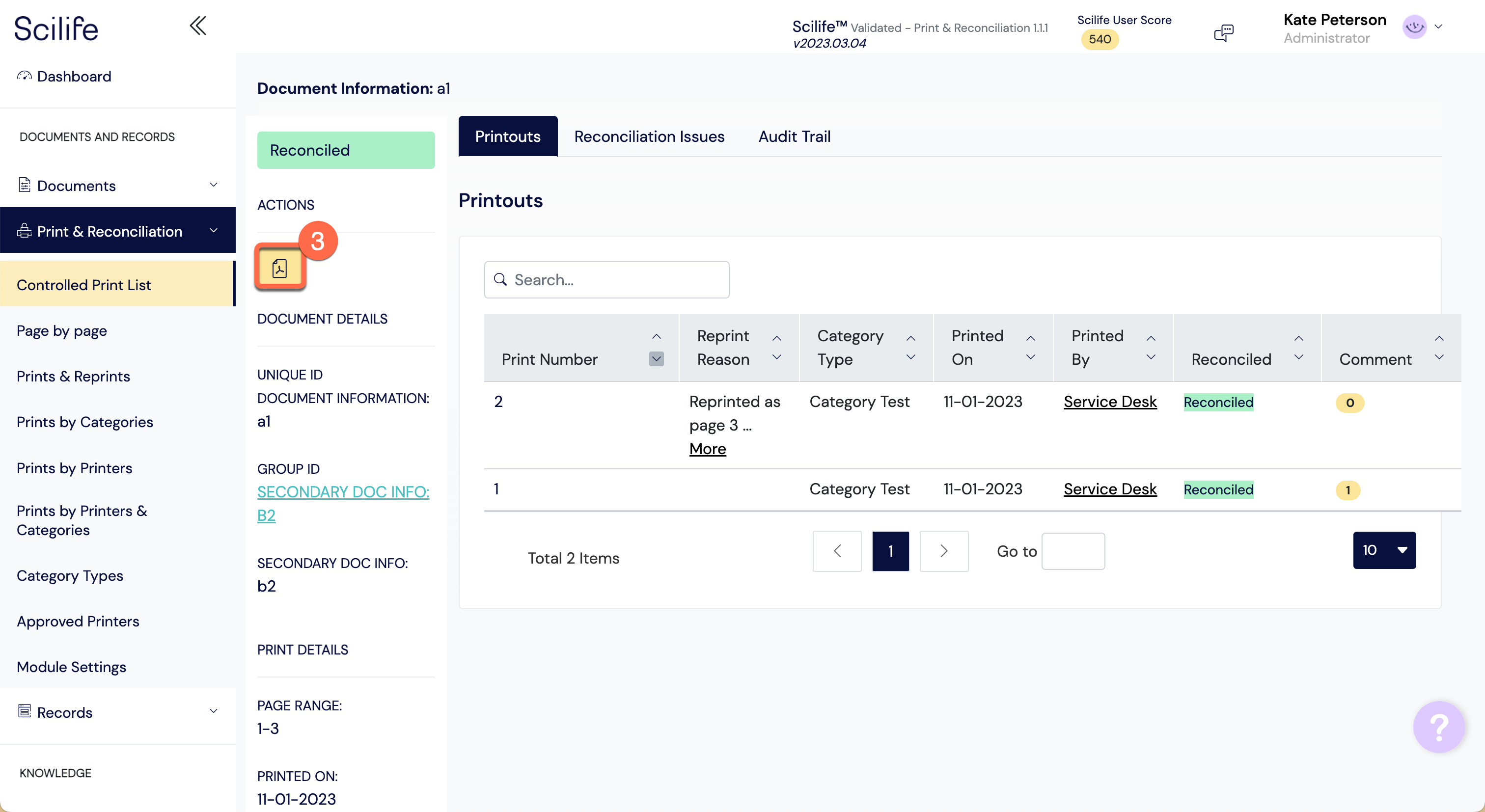Go to next page arrow
Screen dimensions: 1485x812
click(x=944, y=551)
